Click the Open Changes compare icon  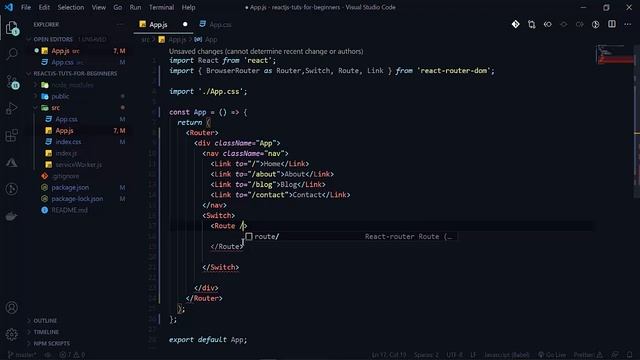[x=531, y=24]
